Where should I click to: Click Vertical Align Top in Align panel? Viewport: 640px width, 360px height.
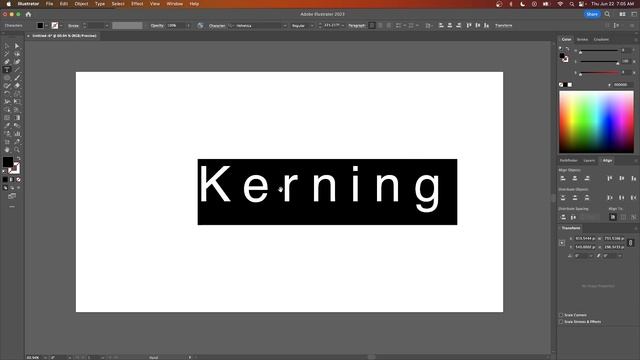tap(610, 178)
